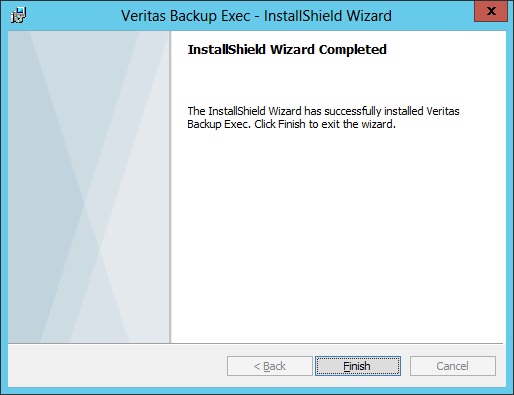This screenshot has width=514, height=395.
Task: Click the 'InstallShield Wizard Completed' heading
Action: pos(287,49)
